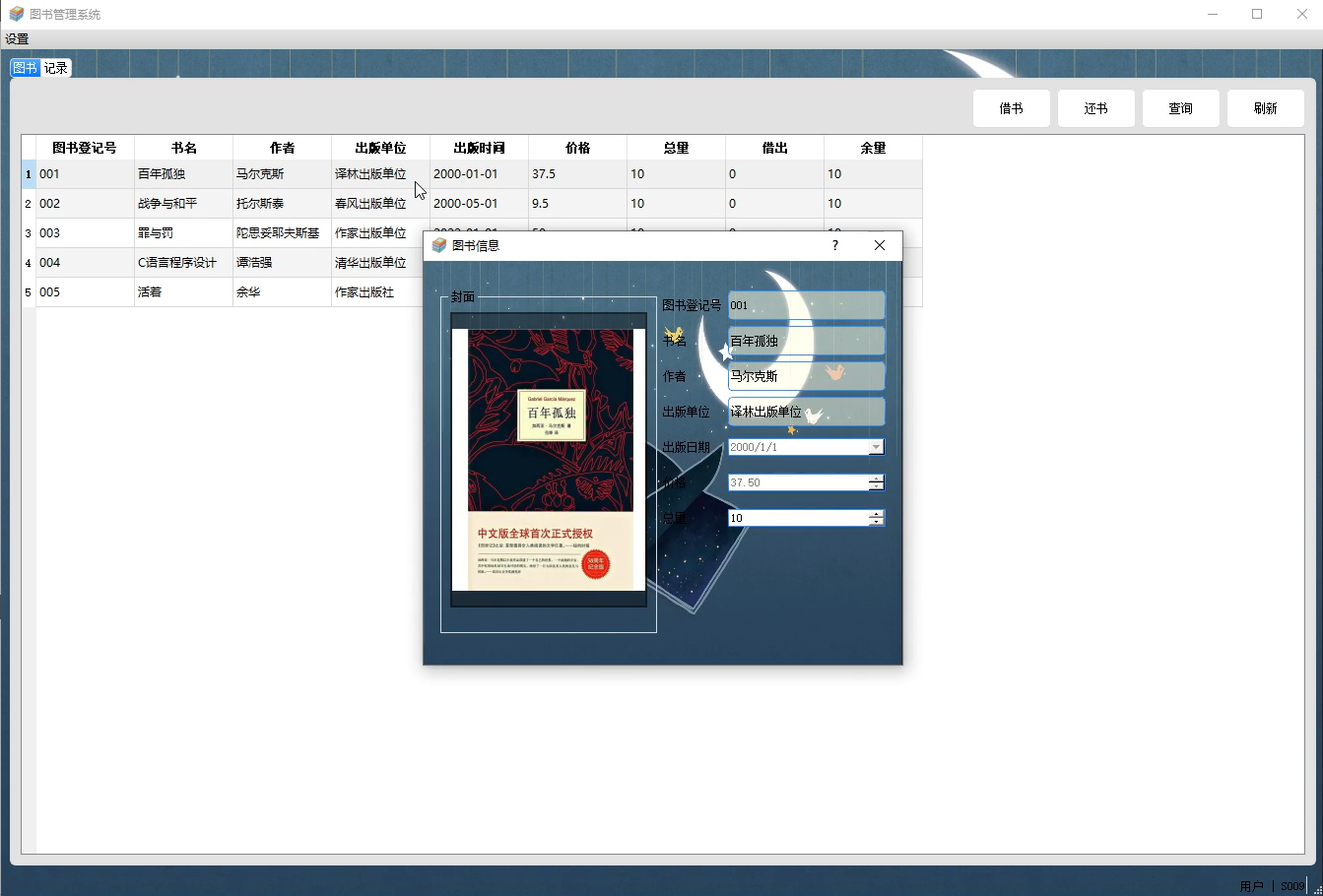Click the up stepper next to 价格 37.50
The image size is (1323, 896).
pyautogui.click(x=877, y=478)
